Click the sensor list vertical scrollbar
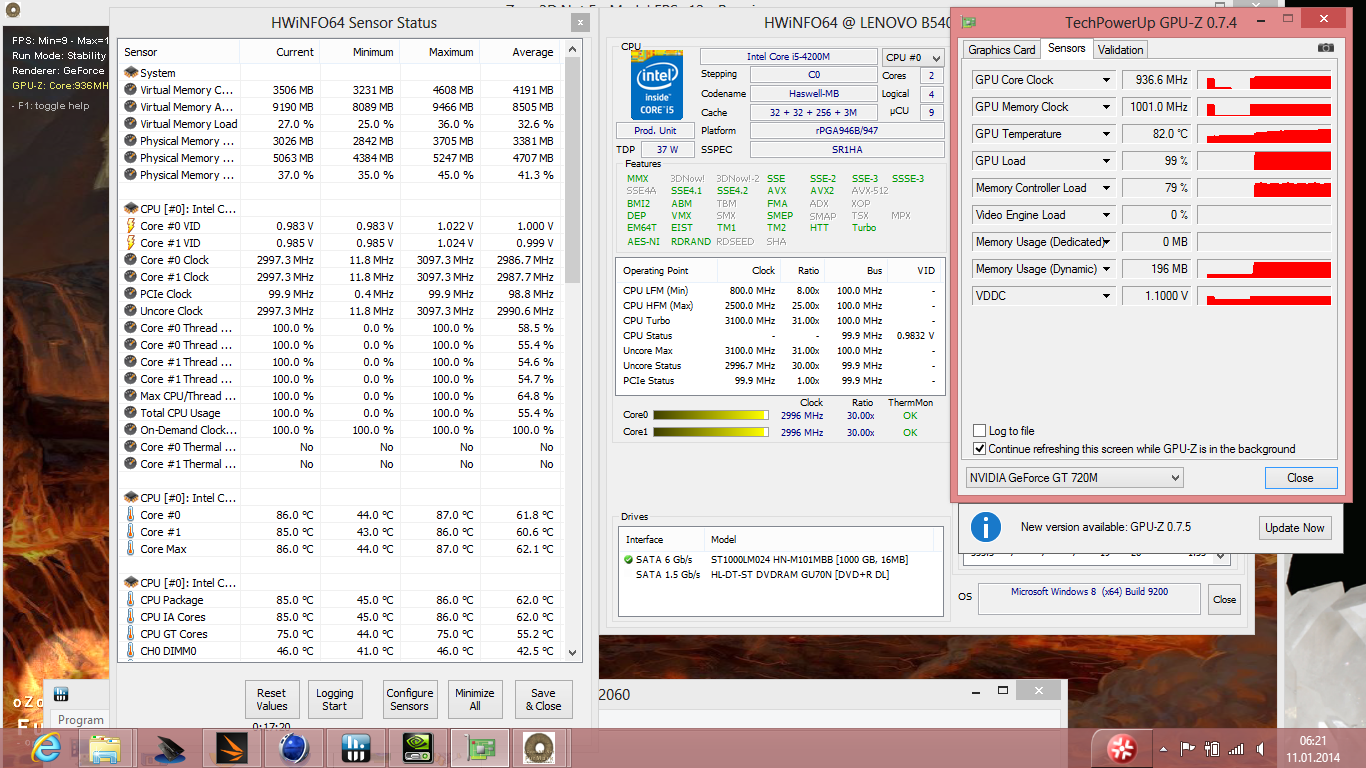Screen dimensions: 1366x768 pos(573,350)
